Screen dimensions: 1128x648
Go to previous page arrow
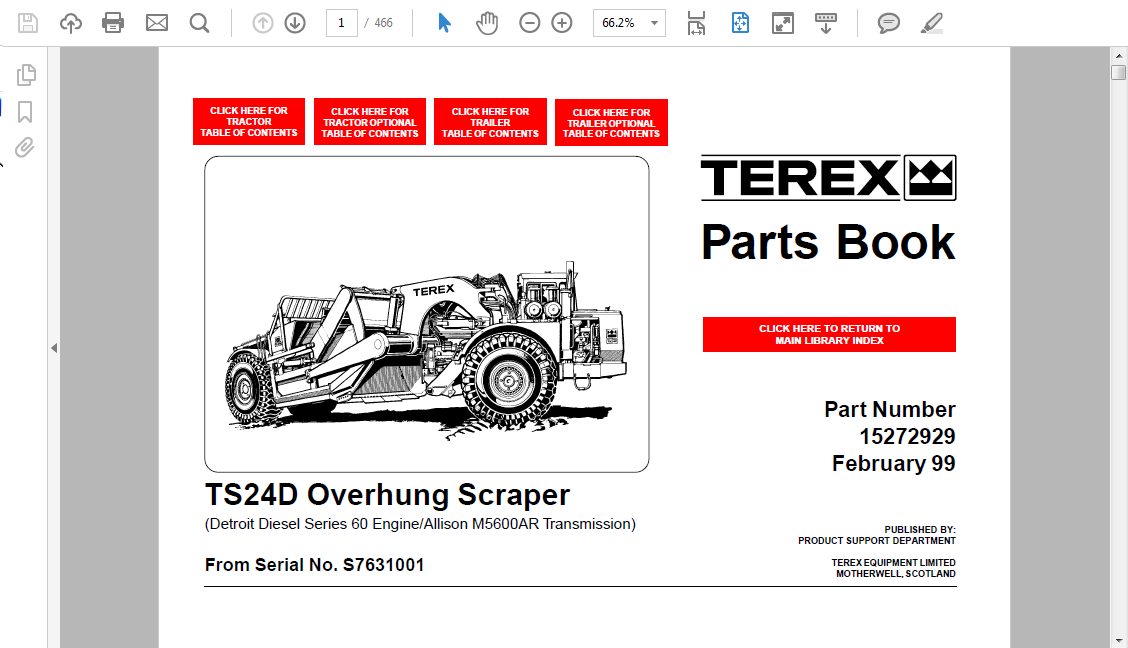(263, 23)
